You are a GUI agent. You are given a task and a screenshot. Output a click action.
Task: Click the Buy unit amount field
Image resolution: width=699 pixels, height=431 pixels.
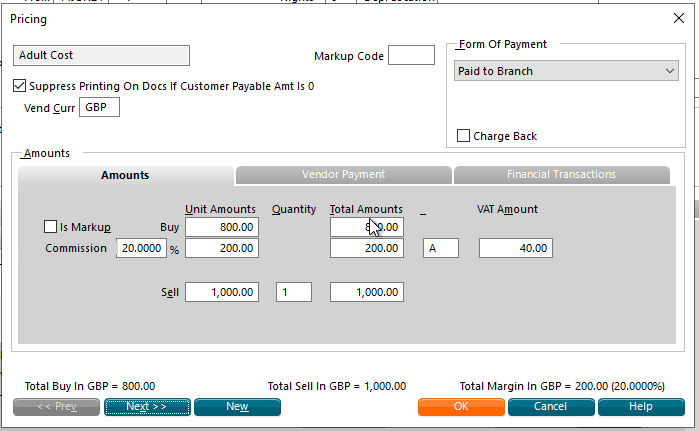click(222, 227)
